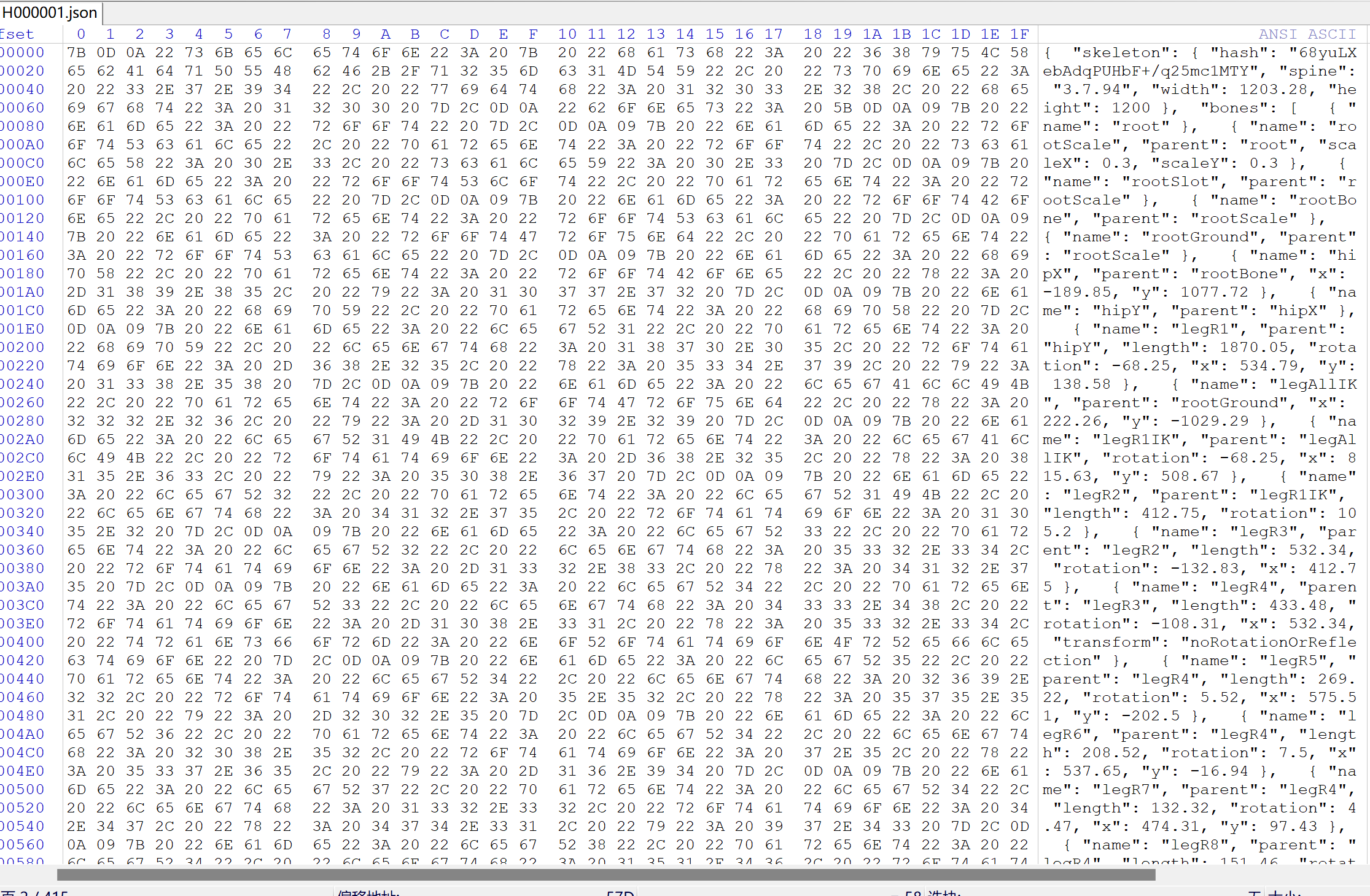1370x896 pixels.
Task: Click column header 1F in hex ruler
Action: point(1019,34)
